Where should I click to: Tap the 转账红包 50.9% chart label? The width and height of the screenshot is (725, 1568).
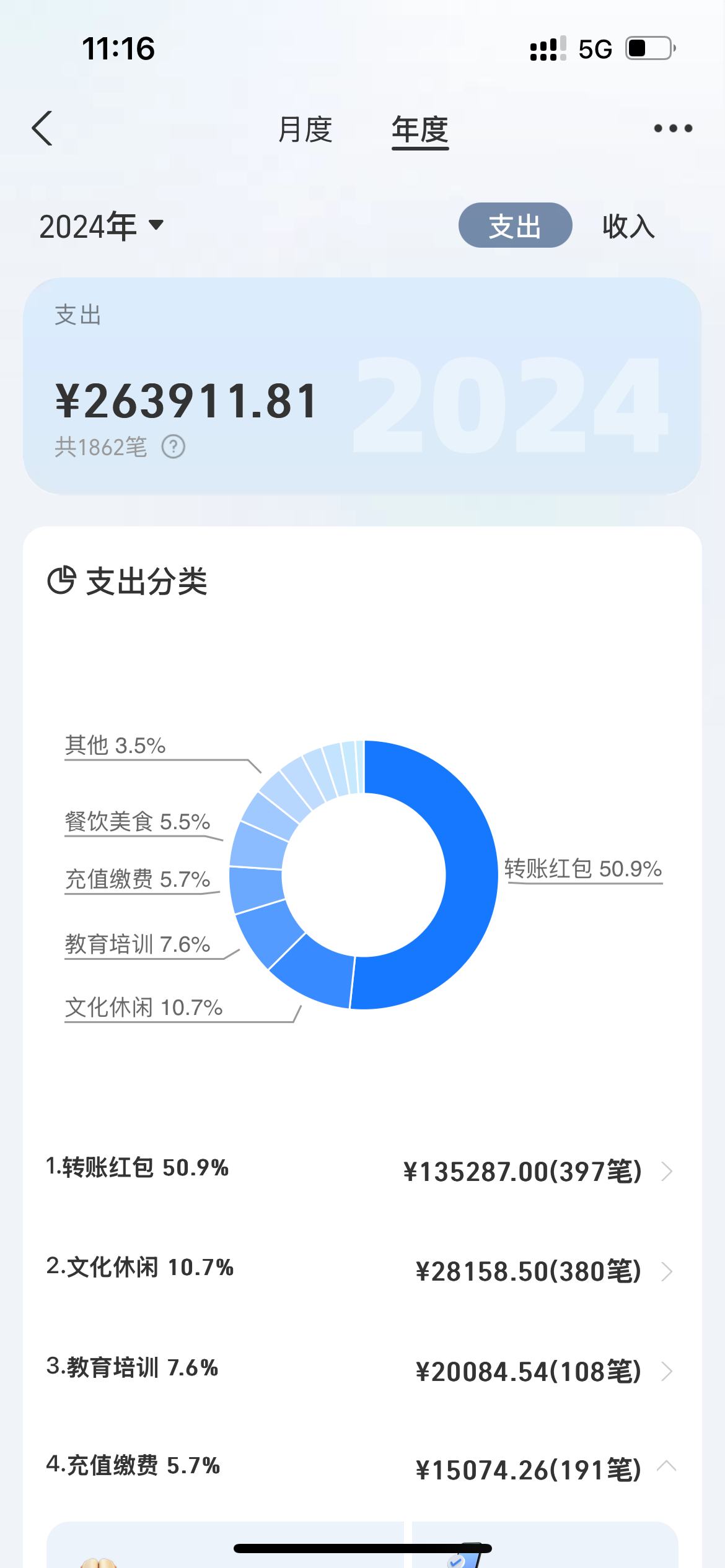tap(583, 869)
